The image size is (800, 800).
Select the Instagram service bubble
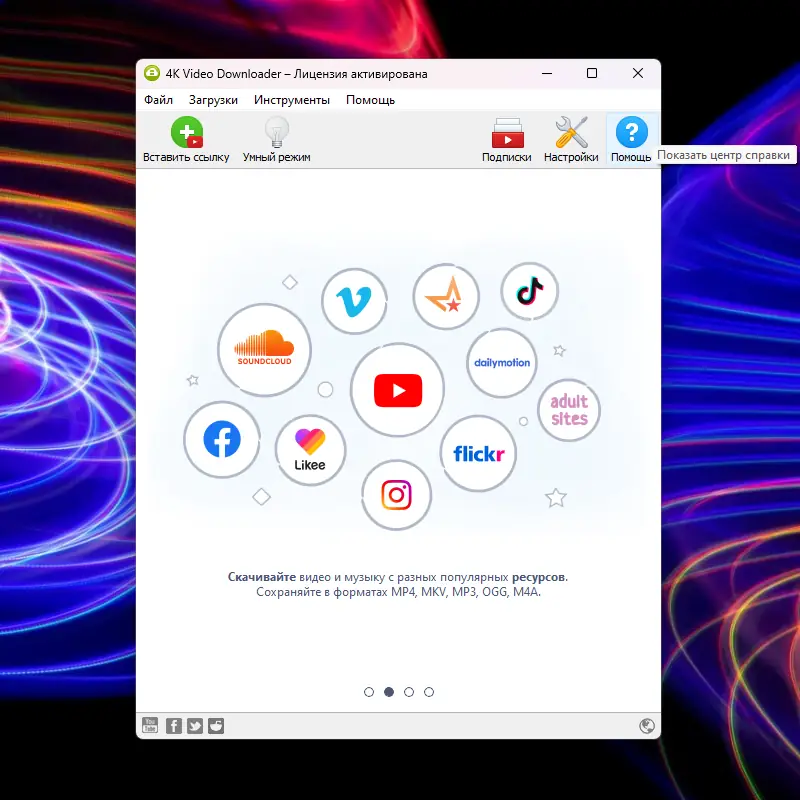pos(397,495)
